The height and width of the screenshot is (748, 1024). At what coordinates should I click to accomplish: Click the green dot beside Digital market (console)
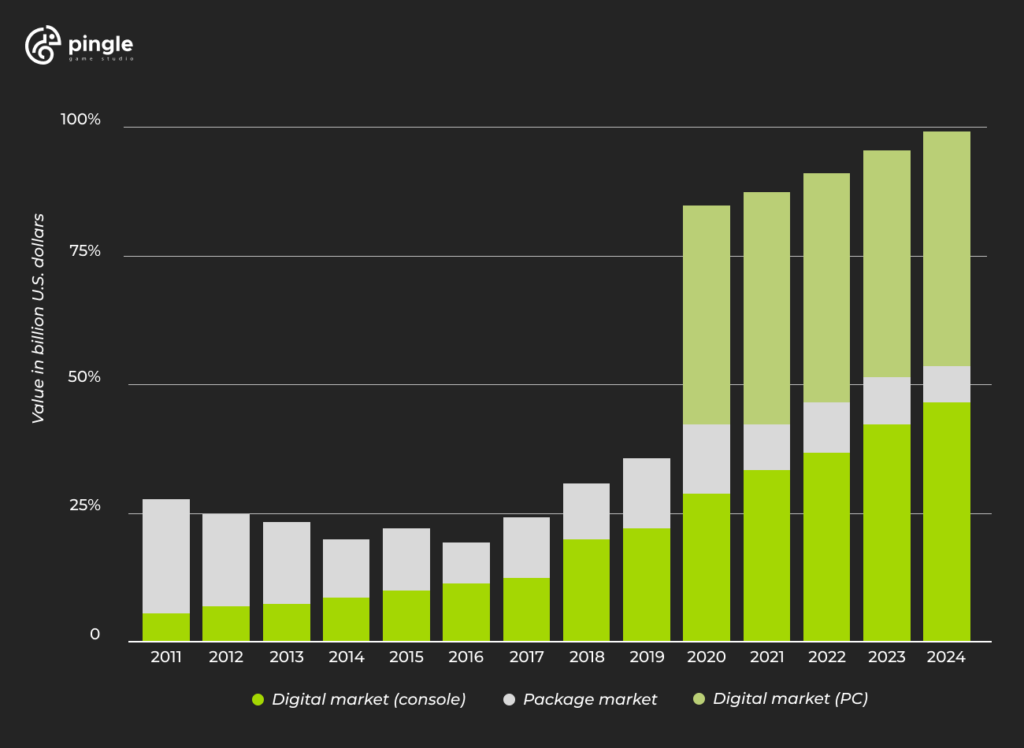tap(257, 699)
